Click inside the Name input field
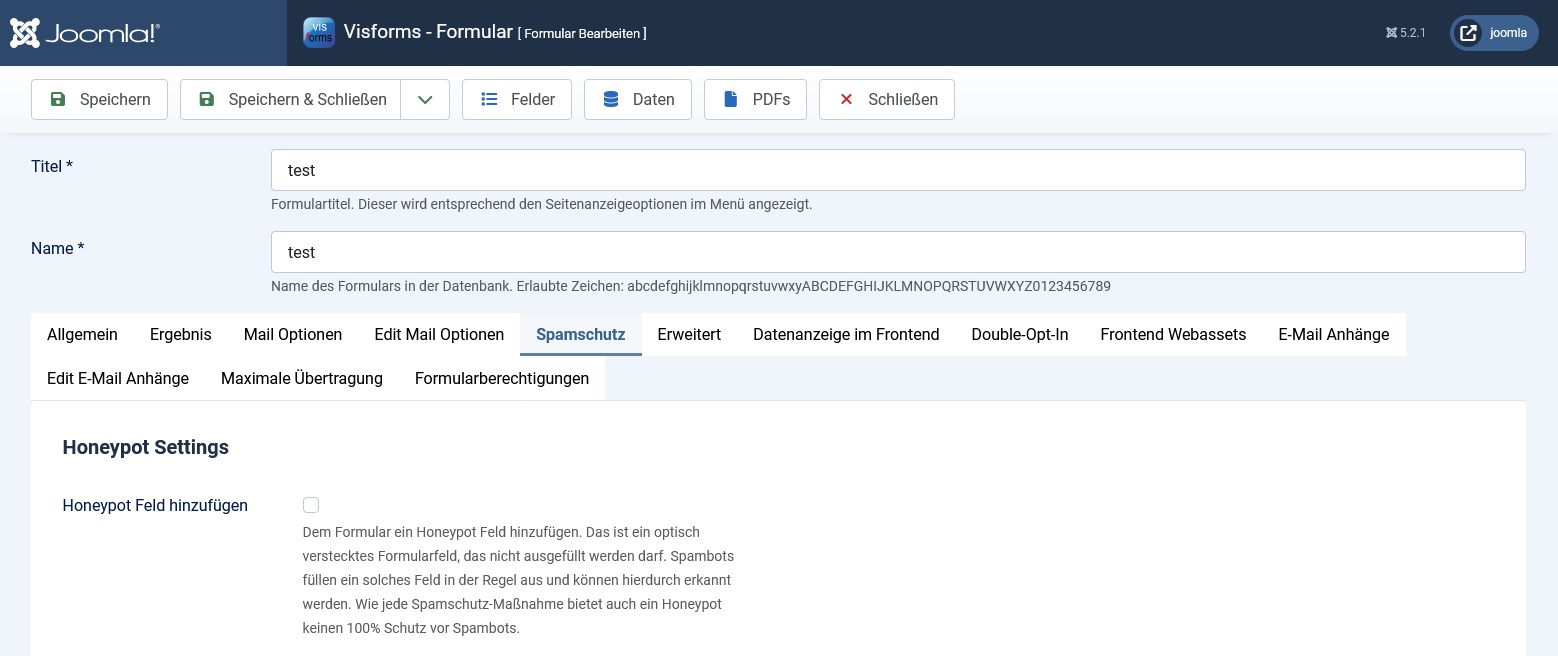Screen dimensions: 1558x656 (x=898, y=252)
